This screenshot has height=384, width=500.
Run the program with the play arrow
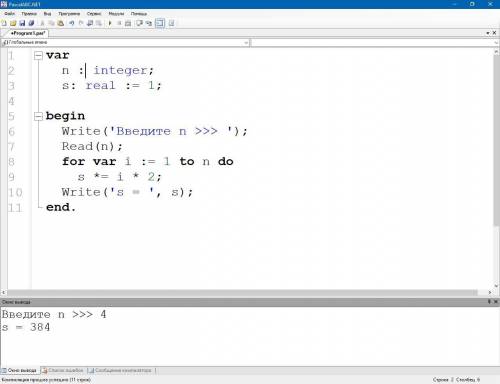pos(110,23)
